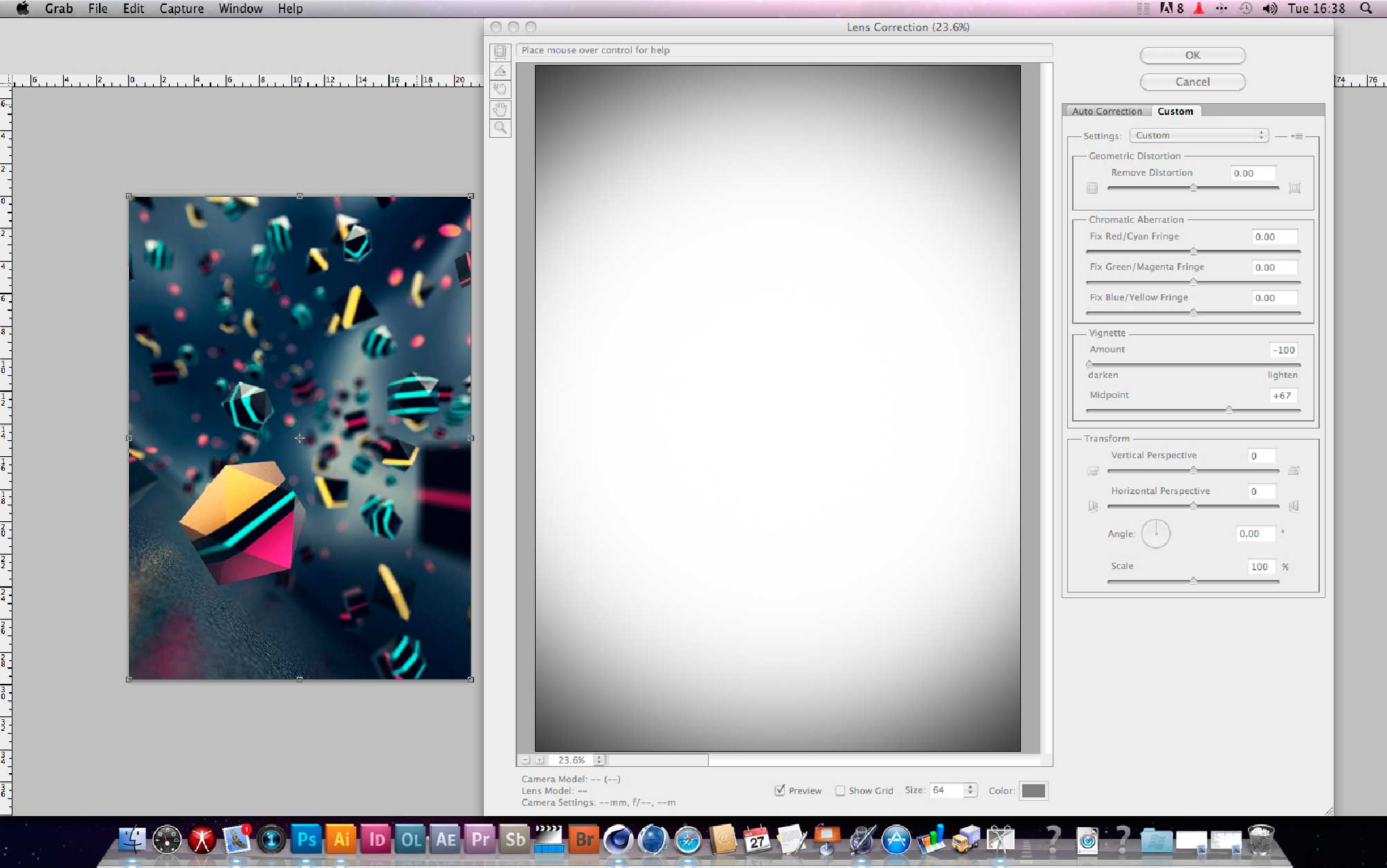Click the grid Color swatch
This screenshot has height=868, width=1387.
click(x=1033, y=790)
